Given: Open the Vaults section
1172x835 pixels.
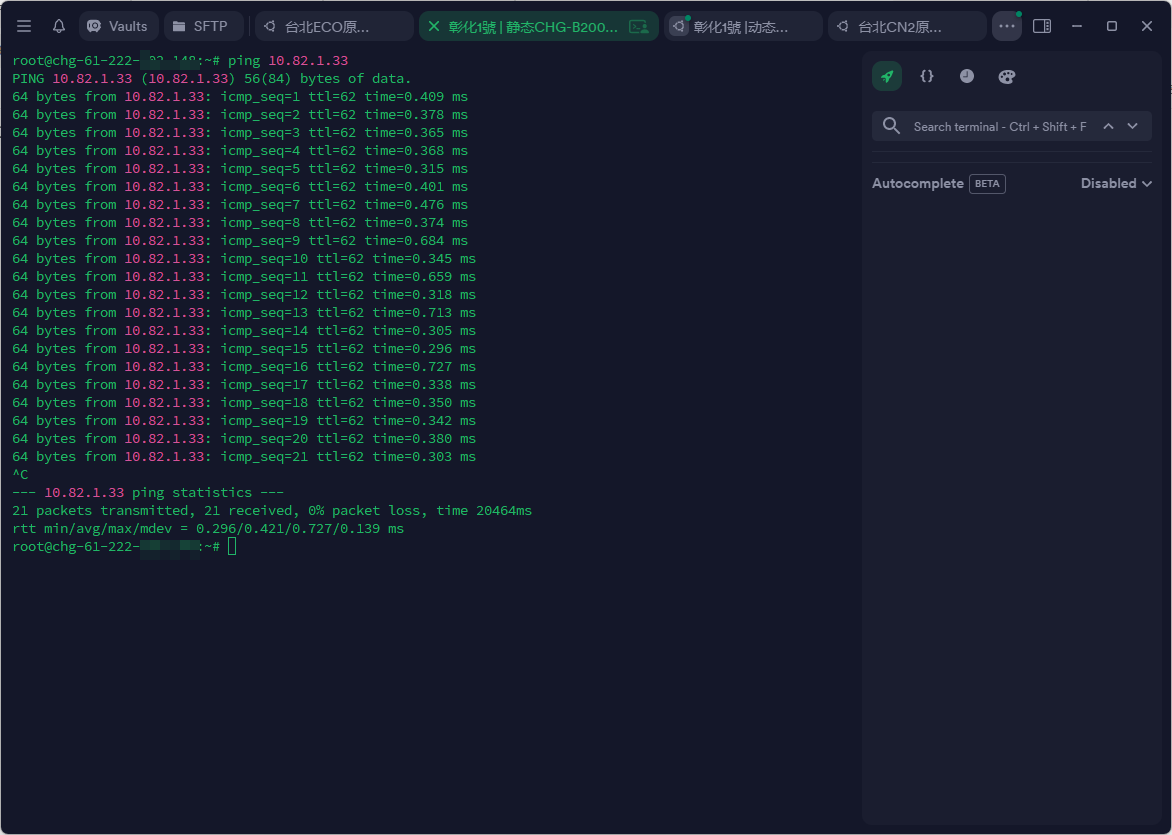Looking at the screenshot, I should click(117, 26).
